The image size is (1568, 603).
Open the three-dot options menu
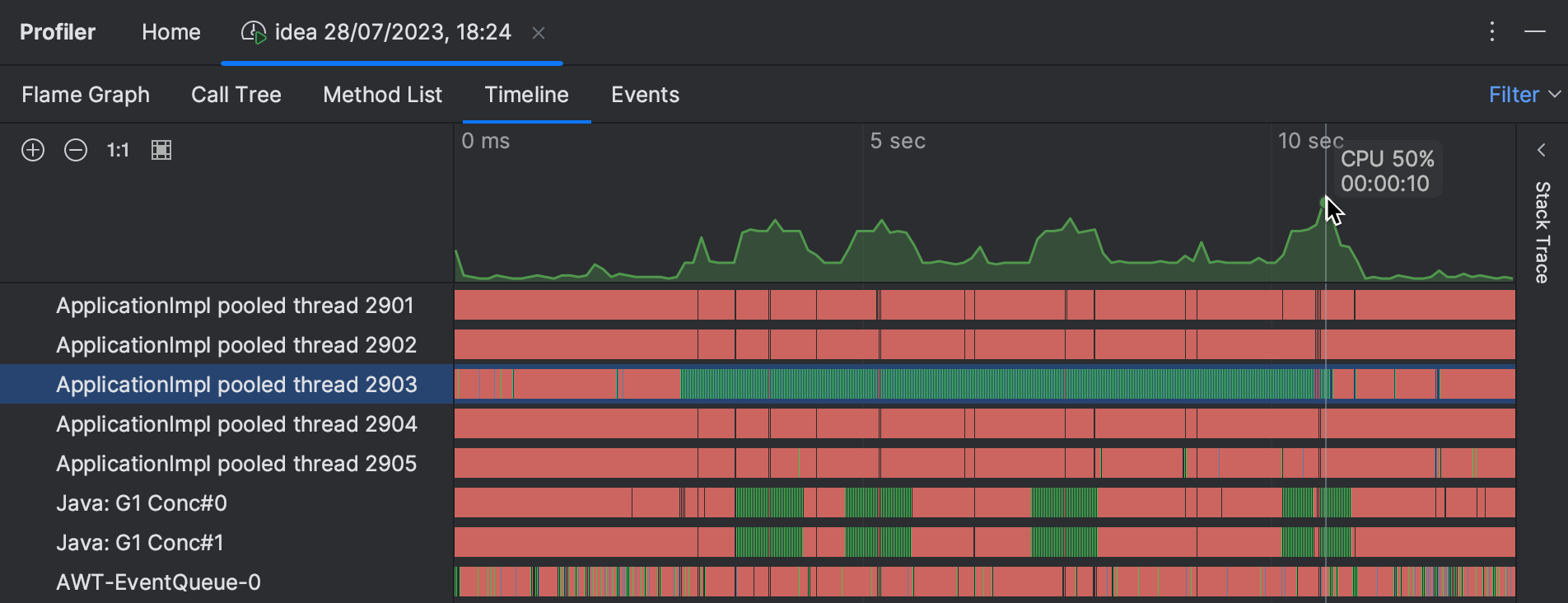pos(1492,32)
